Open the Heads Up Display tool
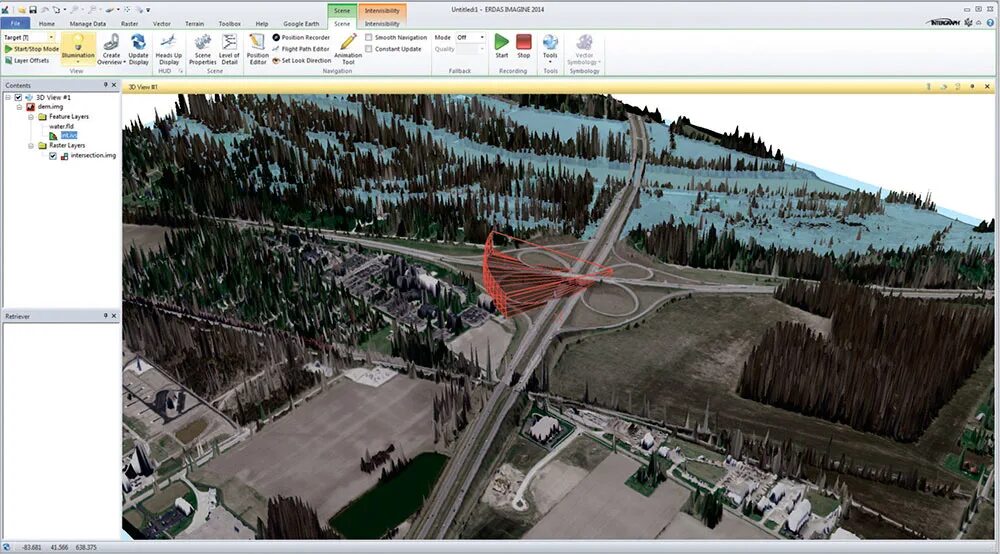Image resolution: width=1000 pixels, height=554 pixels. coord(168,48)
